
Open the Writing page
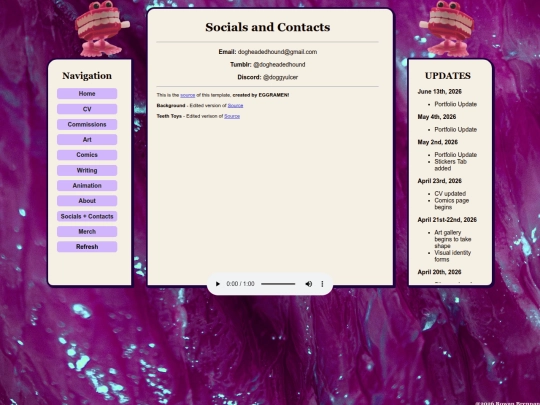[87, 170]
